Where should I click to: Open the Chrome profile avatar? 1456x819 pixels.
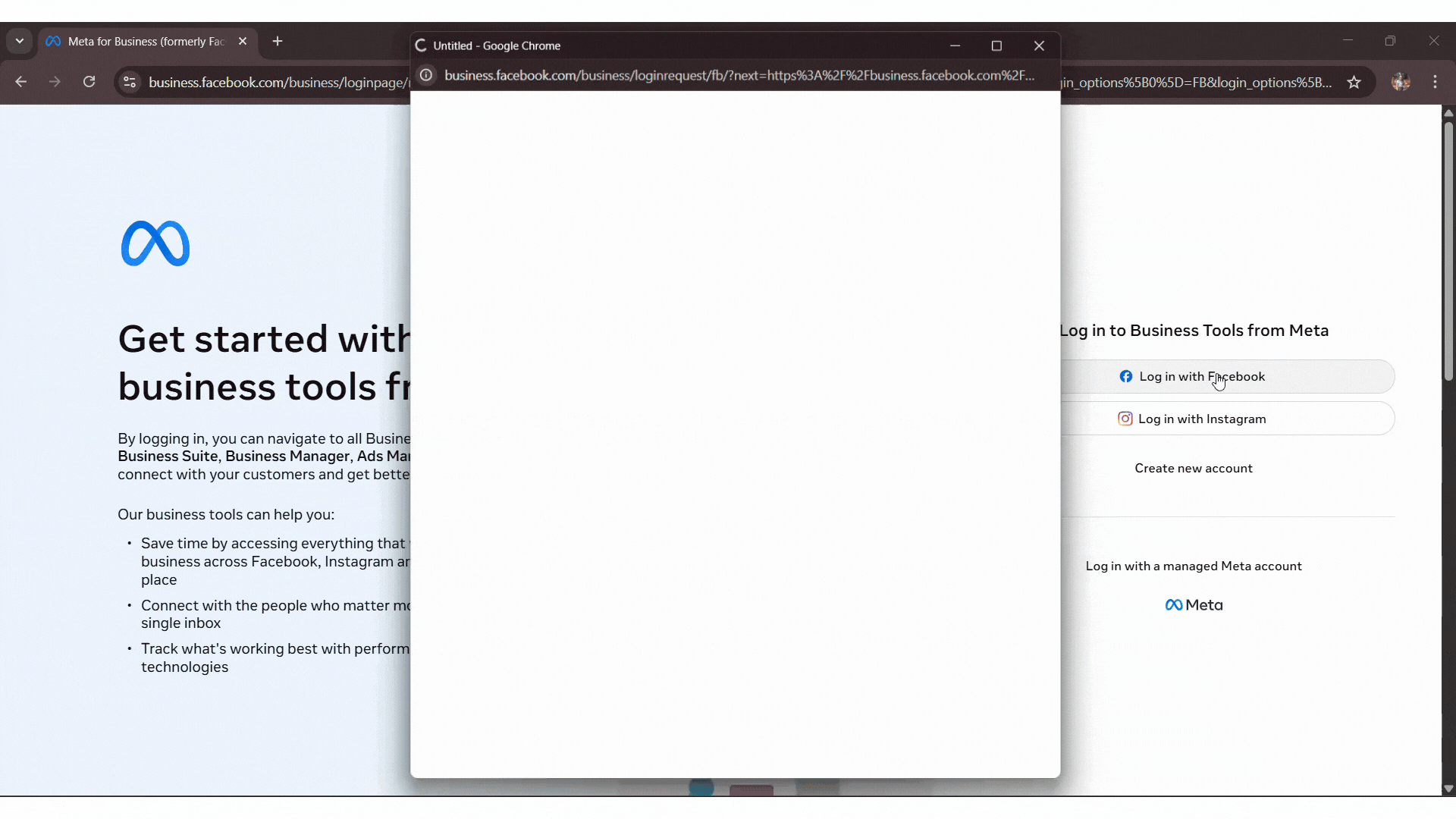[1400, 82]
